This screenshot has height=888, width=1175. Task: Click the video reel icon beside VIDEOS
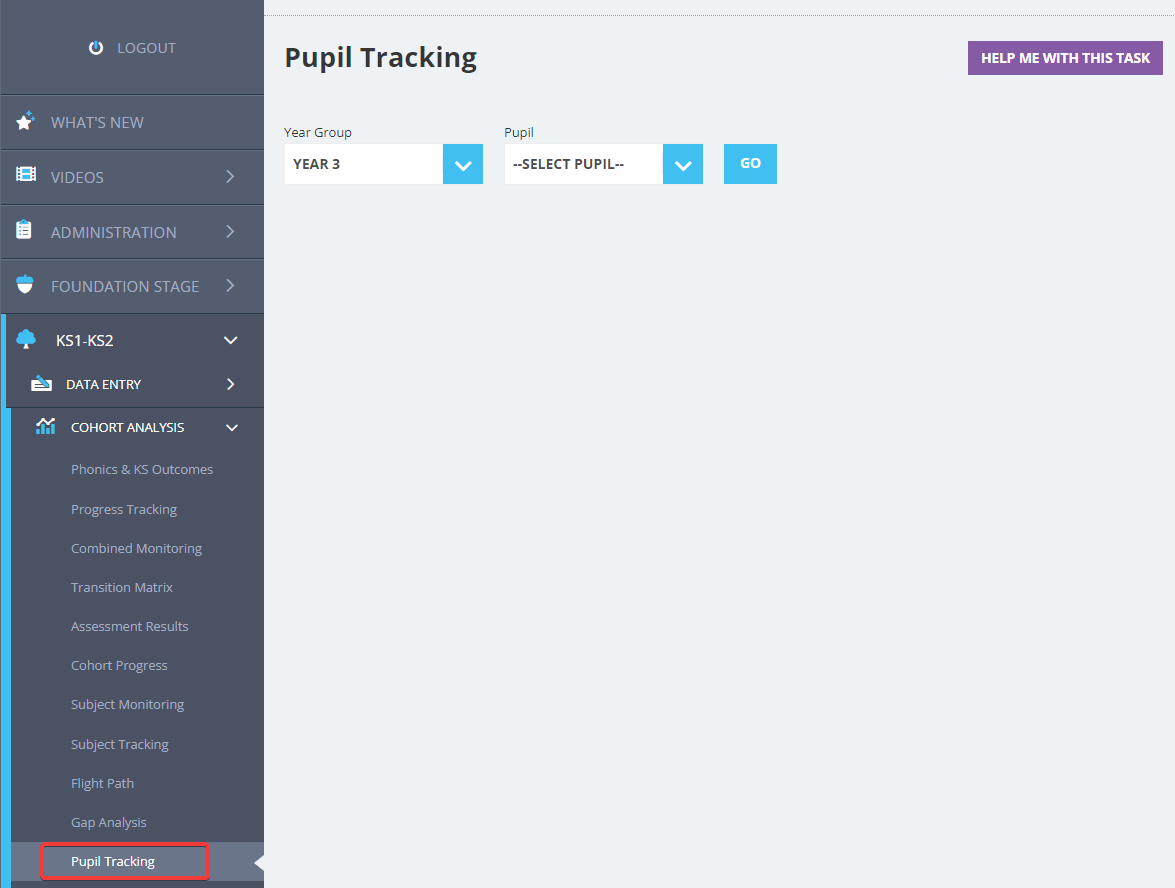(x=24, y=176)
